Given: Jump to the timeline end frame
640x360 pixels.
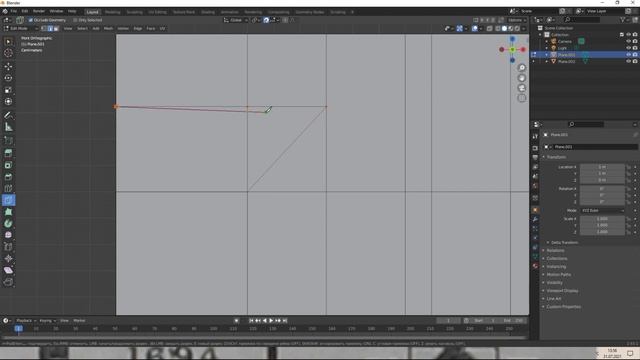Looking at the screenshot, I should click(285, 321).
